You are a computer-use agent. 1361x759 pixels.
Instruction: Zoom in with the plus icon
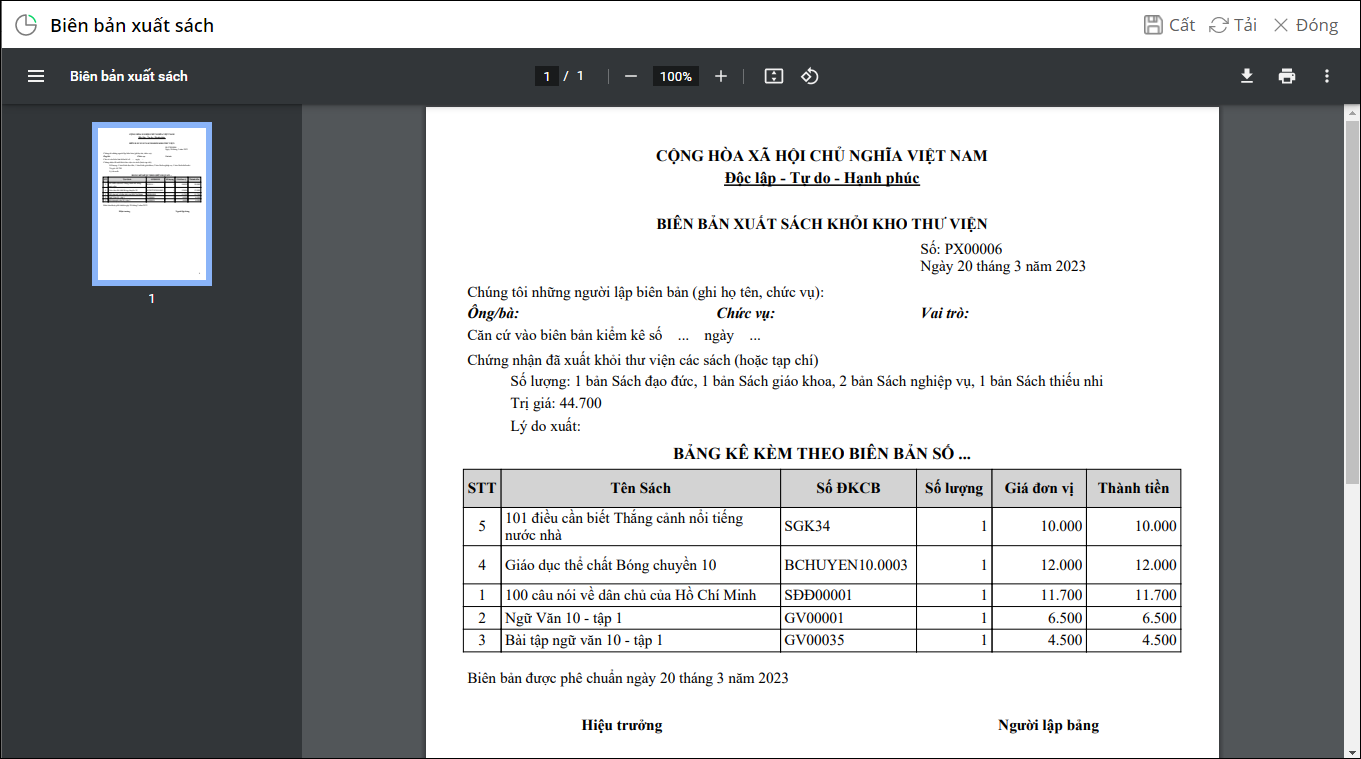coord(721,76)
